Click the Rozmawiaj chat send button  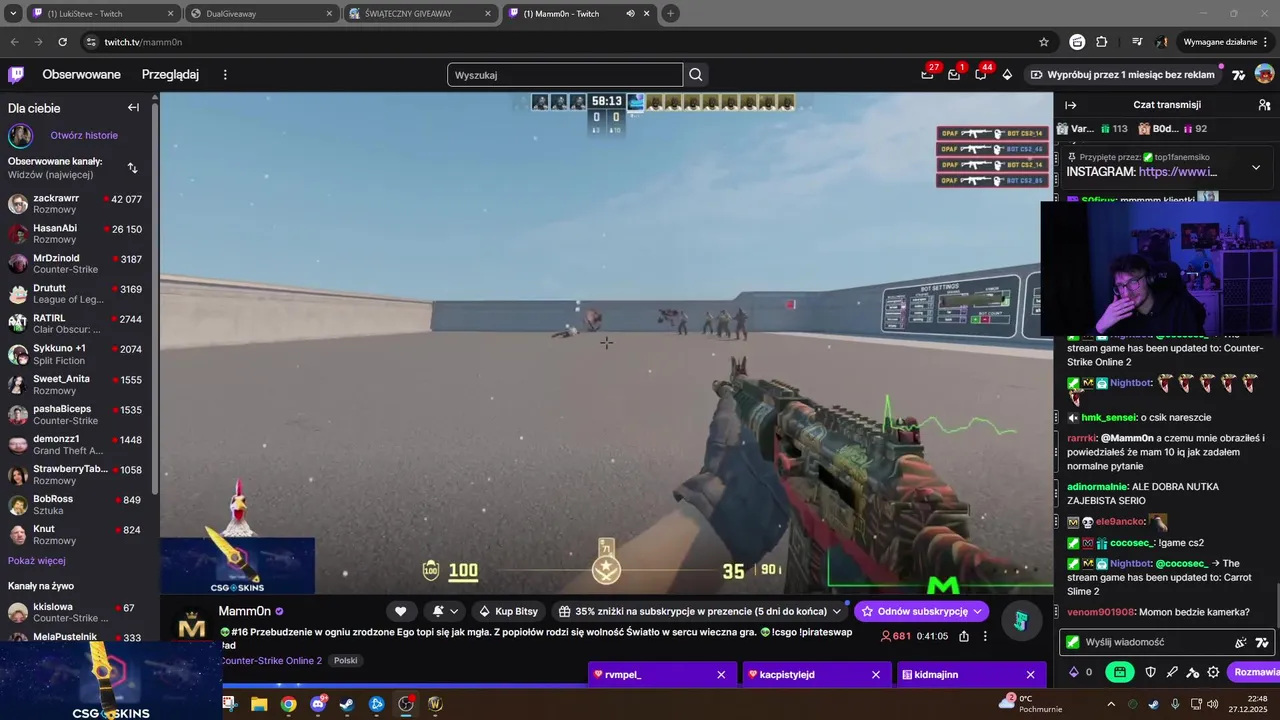tap(1253, 672)
